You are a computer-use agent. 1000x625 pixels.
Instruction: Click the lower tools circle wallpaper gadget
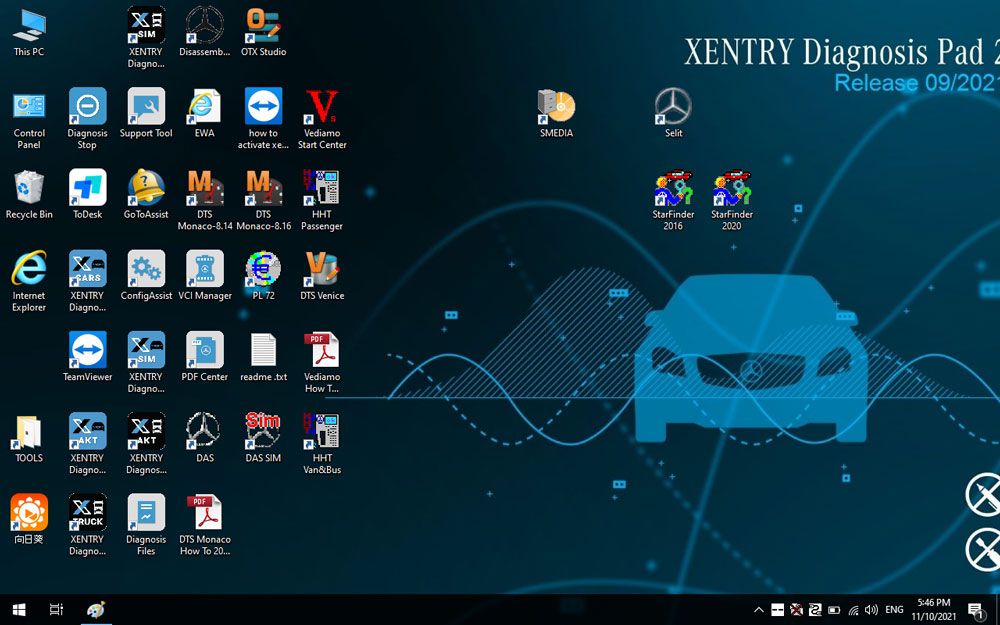[x=983, y=549]
